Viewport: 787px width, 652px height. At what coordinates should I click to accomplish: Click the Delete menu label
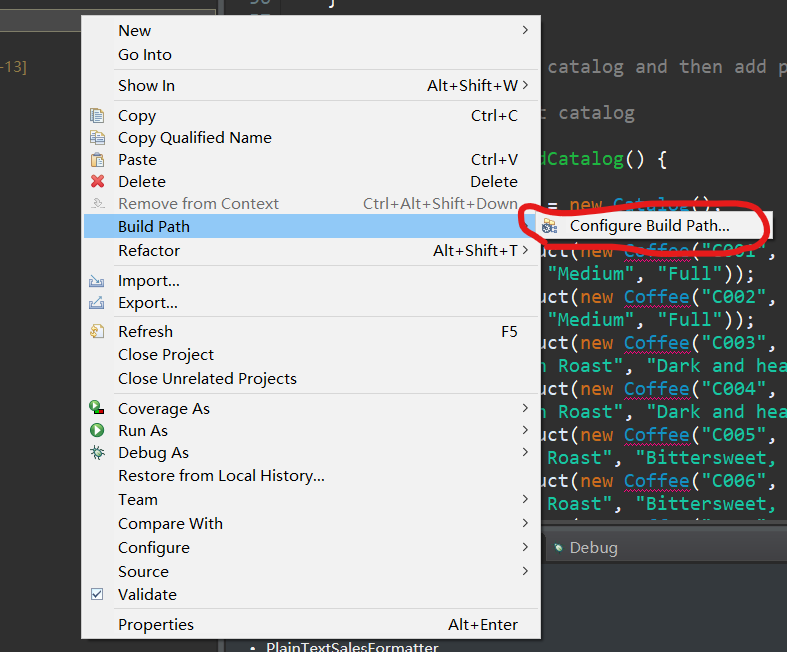tap(142, 181)
